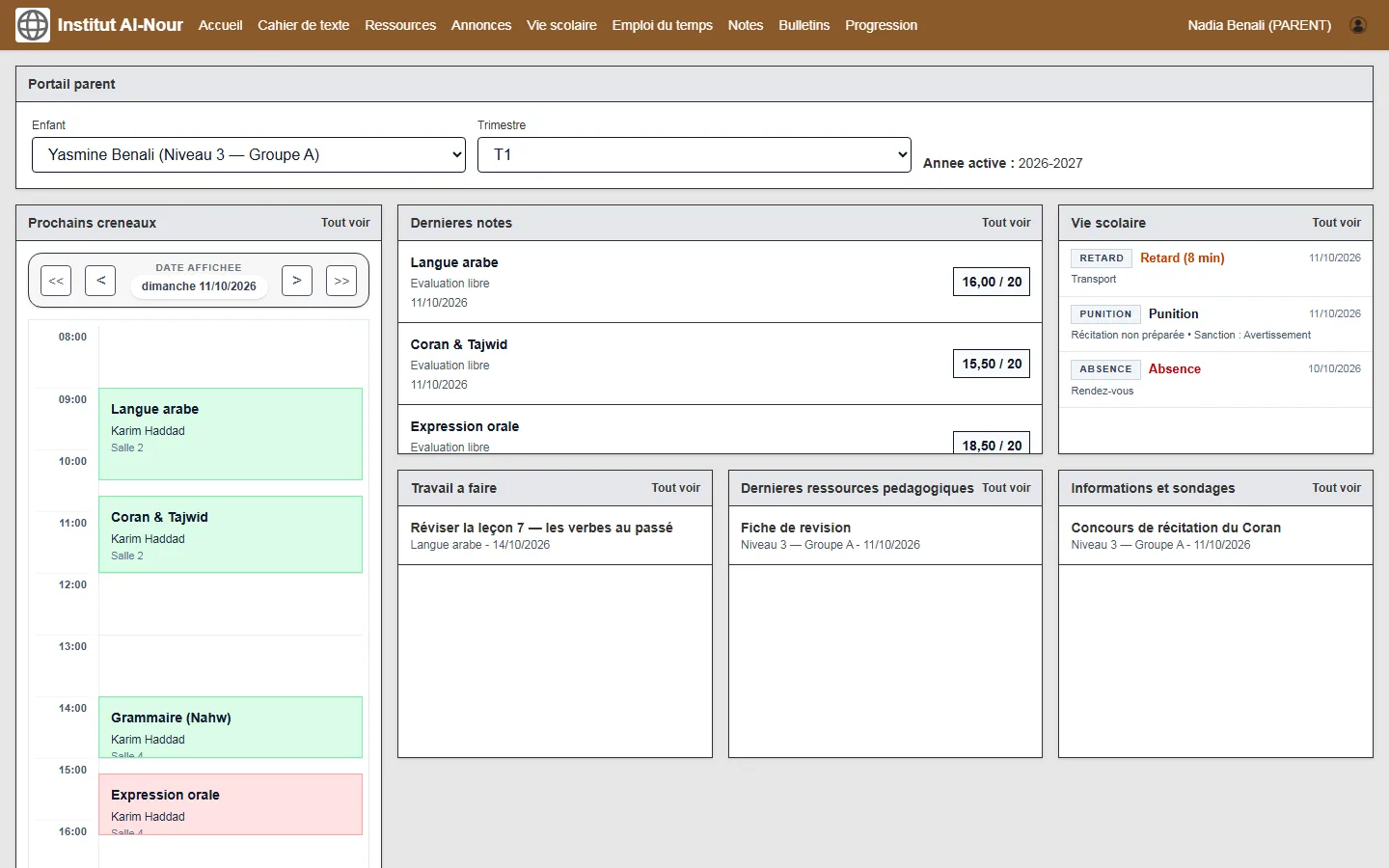Expand the Trimestre T1 dropdown
This screenshot has width=1389, height=868.
(x=694, y=154)
